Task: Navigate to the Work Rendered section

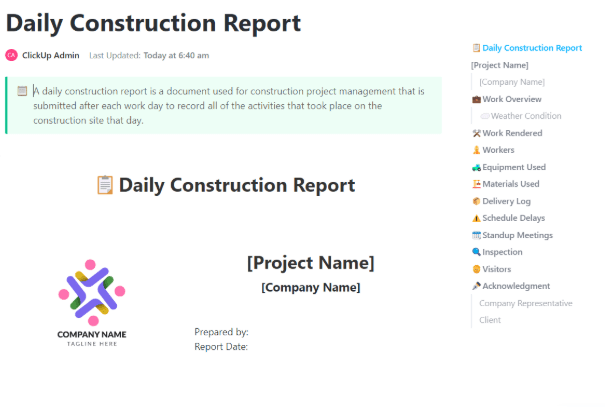Action: [512, 133]
